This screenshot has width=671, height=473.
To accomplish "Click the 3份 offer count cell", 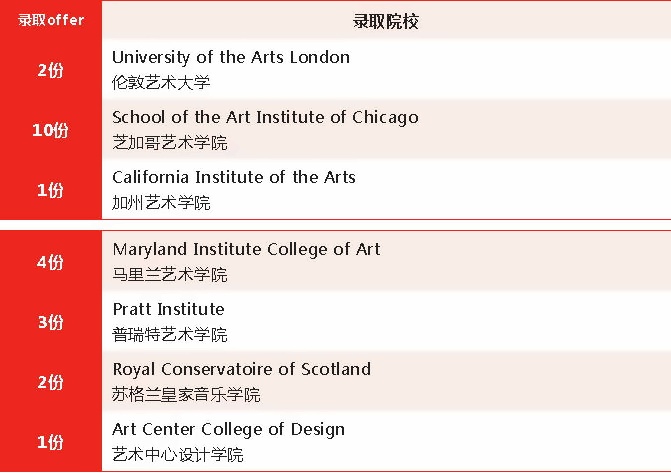I will (x=50, y=322).
